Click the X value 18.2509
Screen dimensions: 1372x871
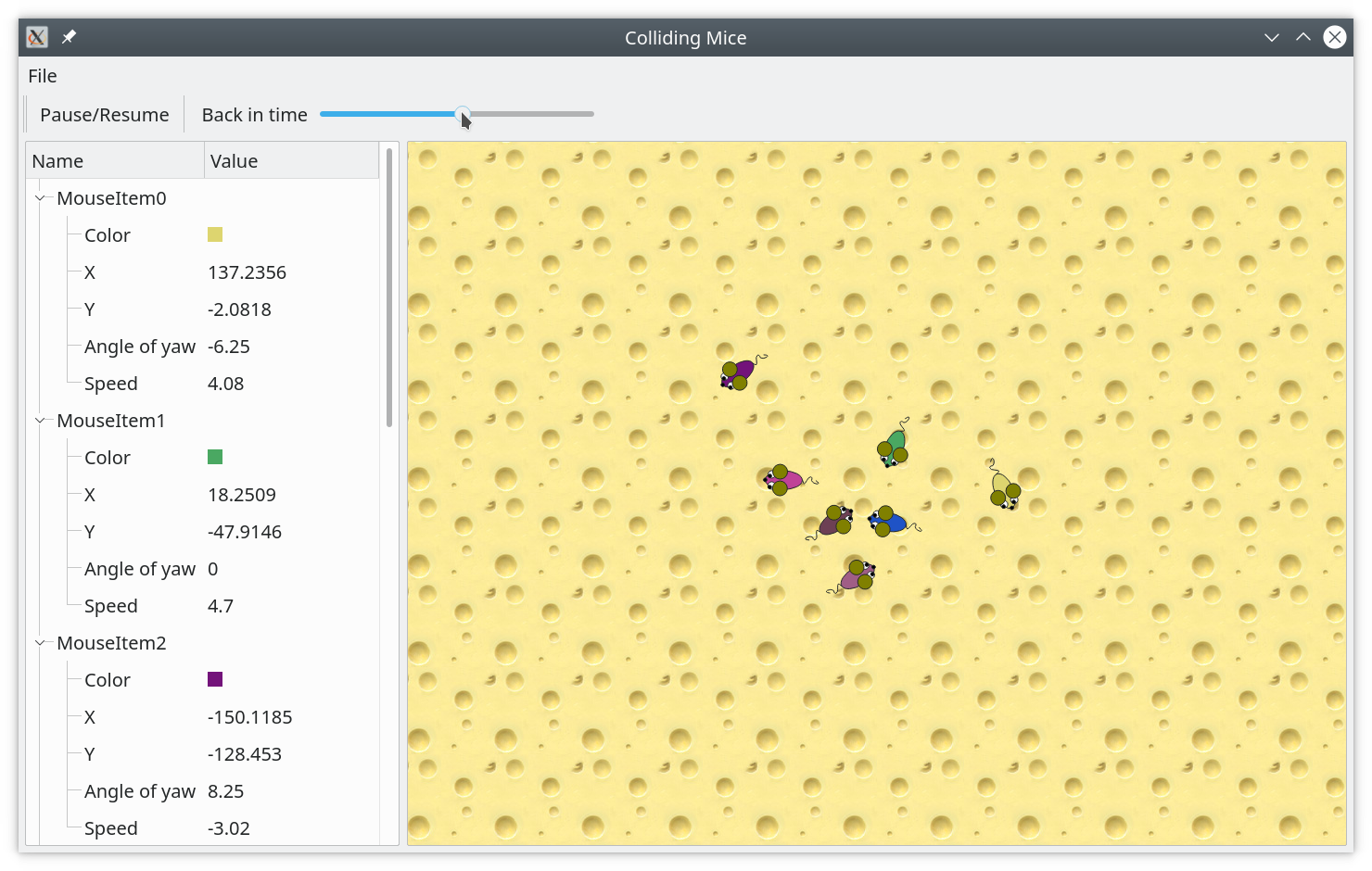242,495
